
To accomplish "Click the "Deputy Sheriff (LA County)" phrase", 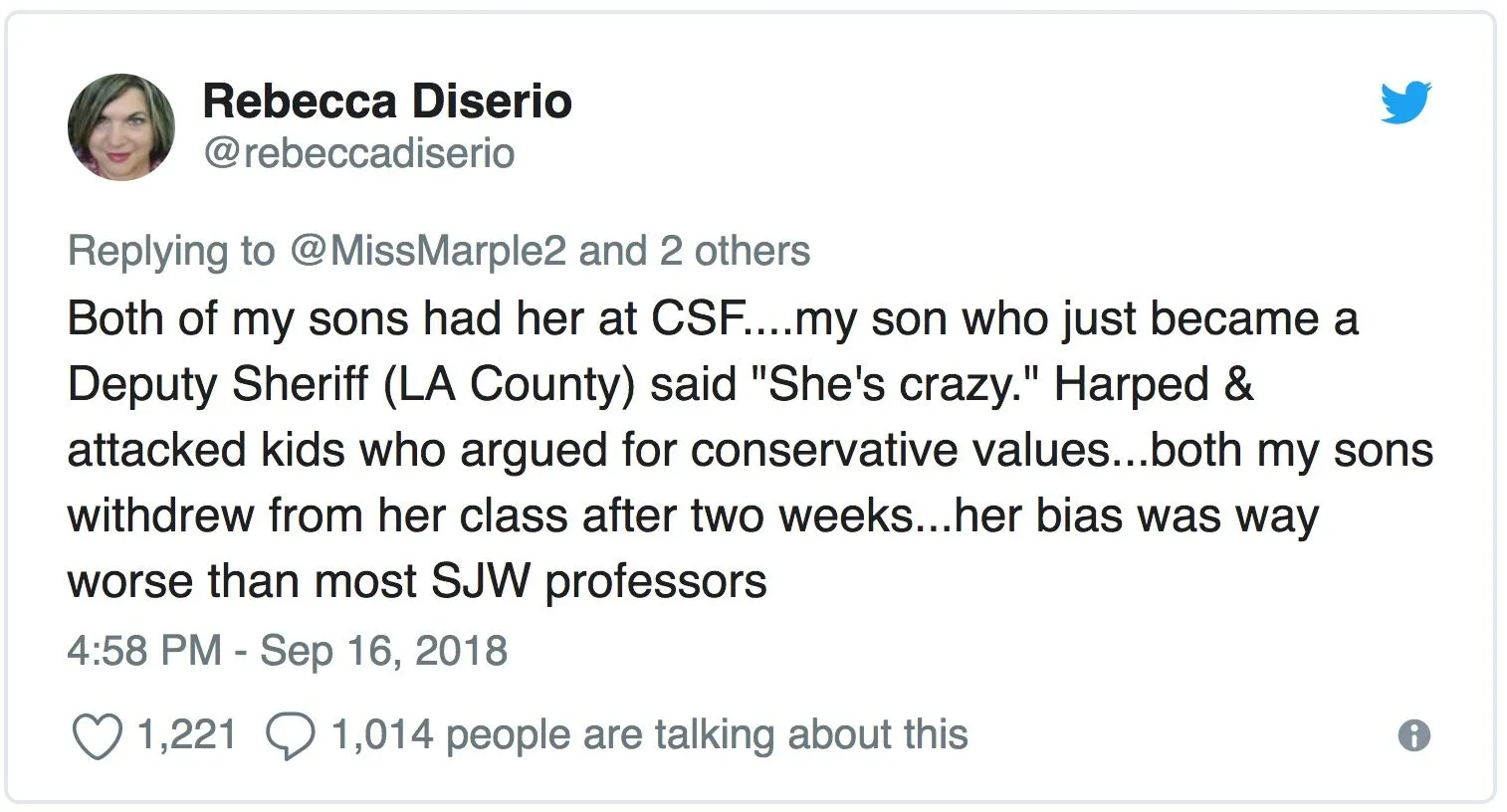I will [350, 385].
